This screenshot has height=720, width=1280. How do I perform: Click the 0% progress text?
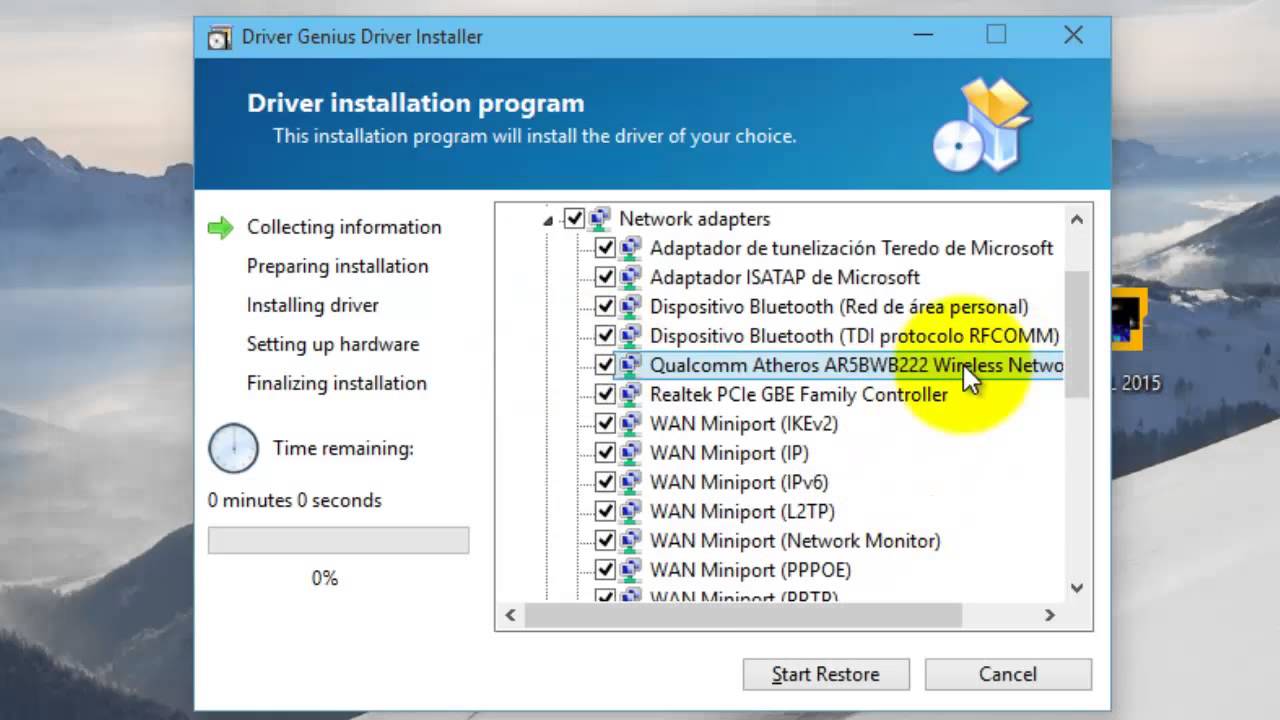tap(325, 578)
